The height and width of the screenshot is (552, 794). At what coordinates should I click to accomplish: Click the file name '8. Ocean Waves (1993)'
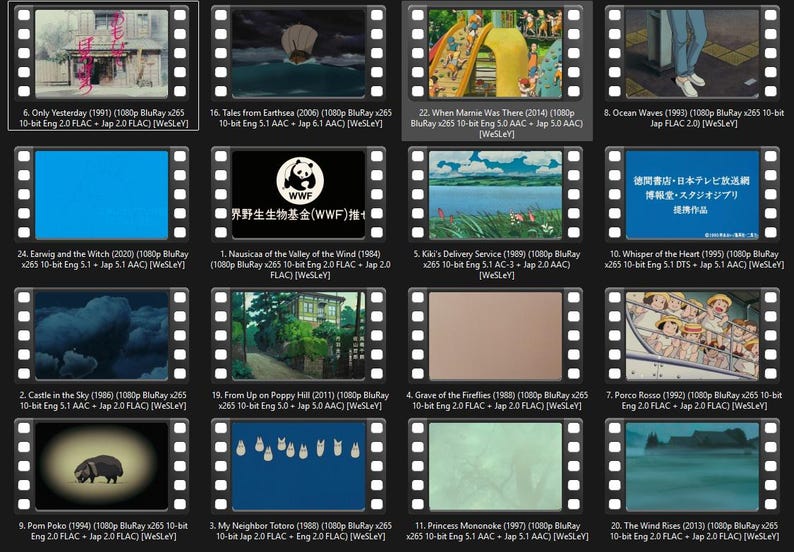point(694,118)
